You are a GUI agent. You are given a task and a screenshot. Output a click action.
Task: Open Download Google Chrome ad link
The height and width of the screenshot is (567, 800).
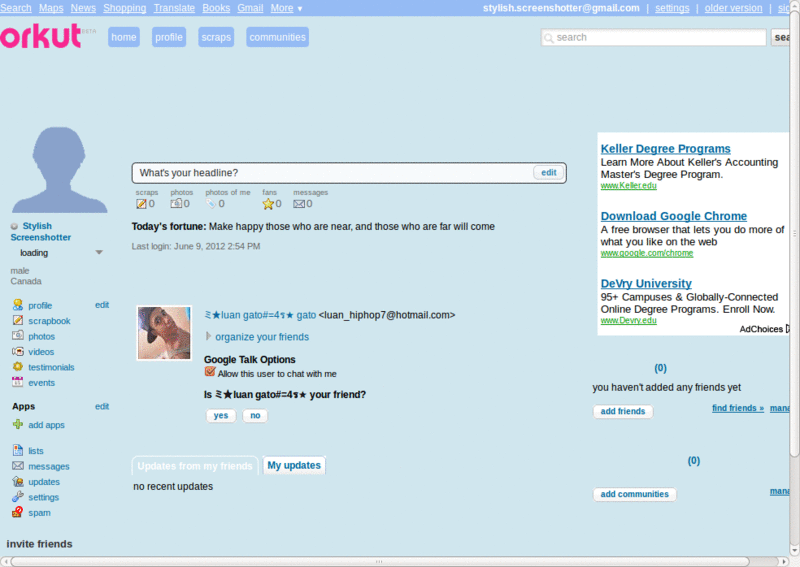click(x=673, y=216)
